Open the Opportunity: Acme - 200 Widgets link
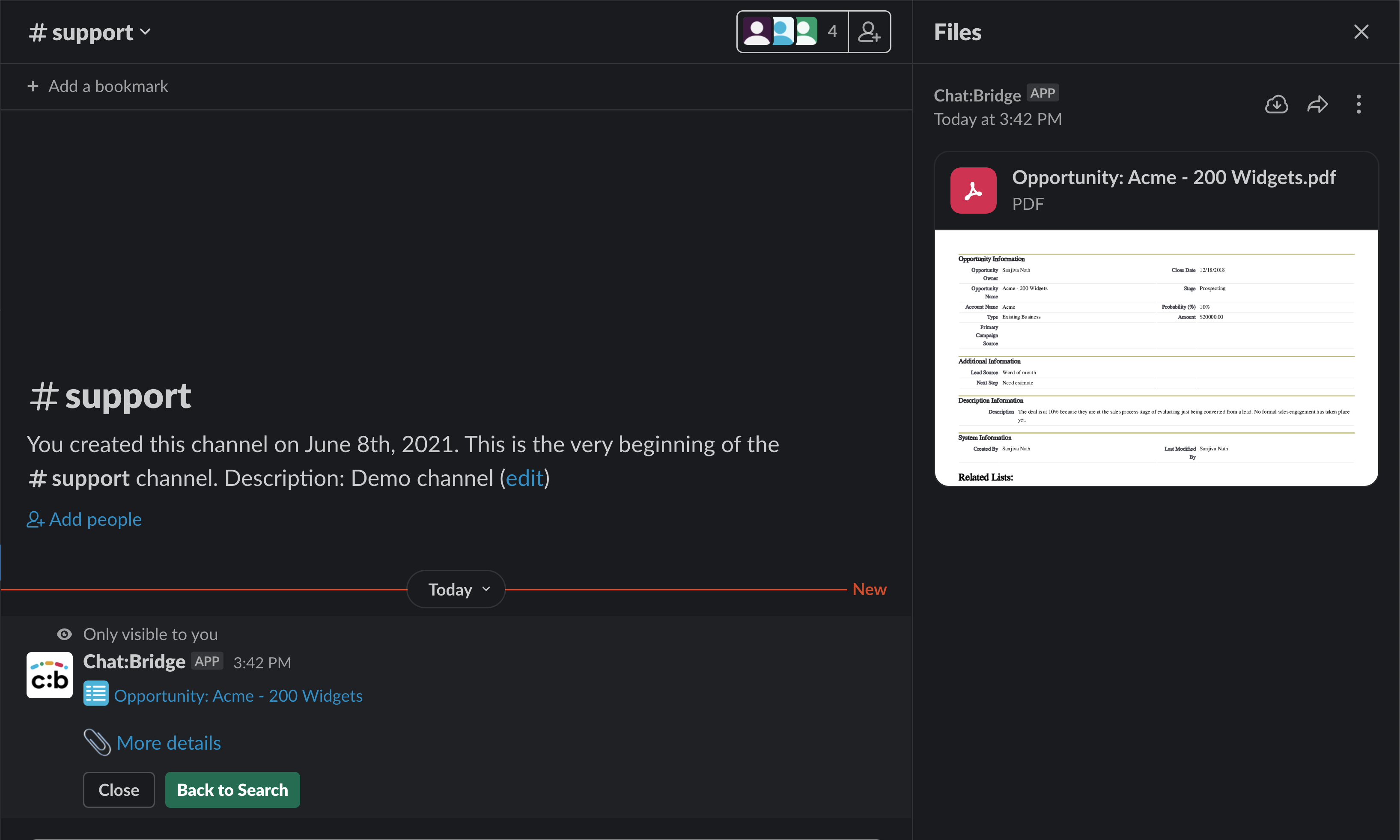This screenshot has width=1400, height=840. click(x=238, y=696)
